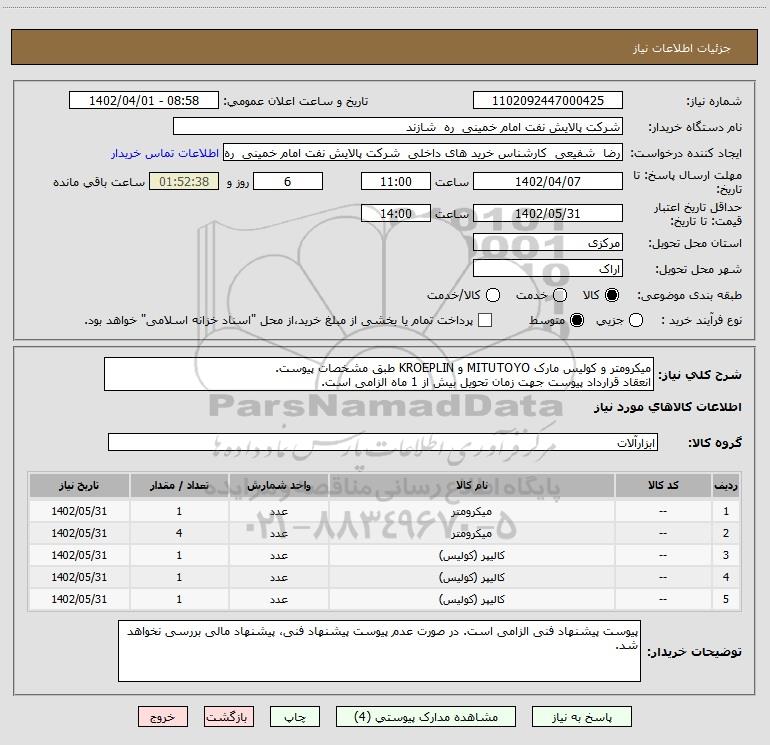This screenshot has width=770, height=745.
Task: Click the remaining time 01:52:38 field
Action: pyautogui.click(x=184, y=181)
